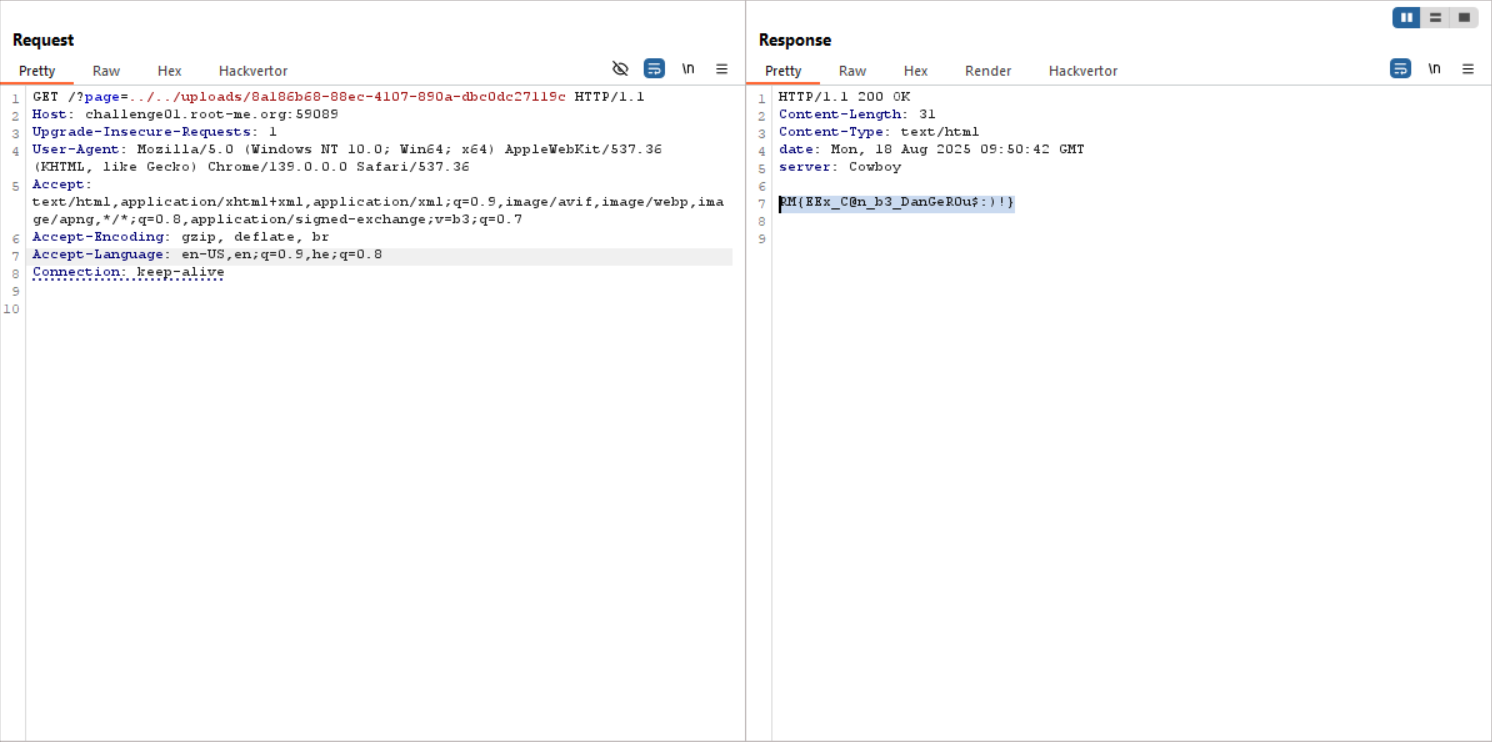Toggle the Request panel's crossed-out eye icon

point(620,69)
